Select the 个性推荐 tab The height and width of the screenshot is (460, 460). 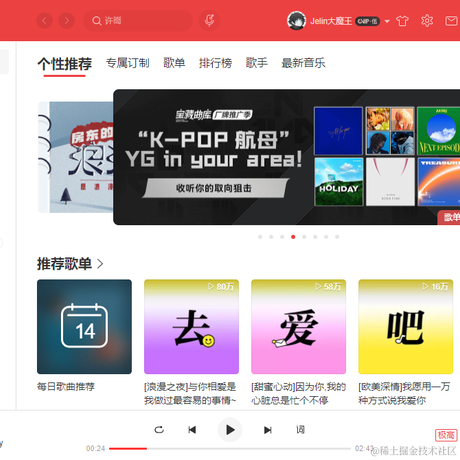[65, 64]
